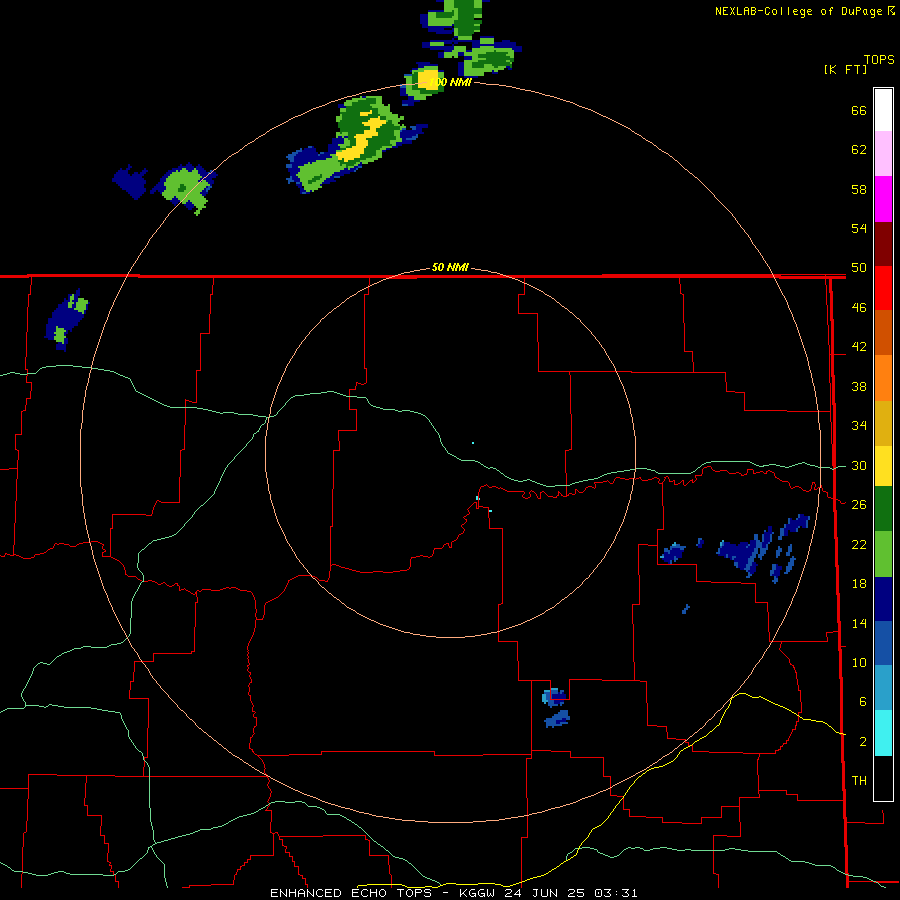Click the '66' legend value label
The image size is (900, 900).
(x=859, y=111)
